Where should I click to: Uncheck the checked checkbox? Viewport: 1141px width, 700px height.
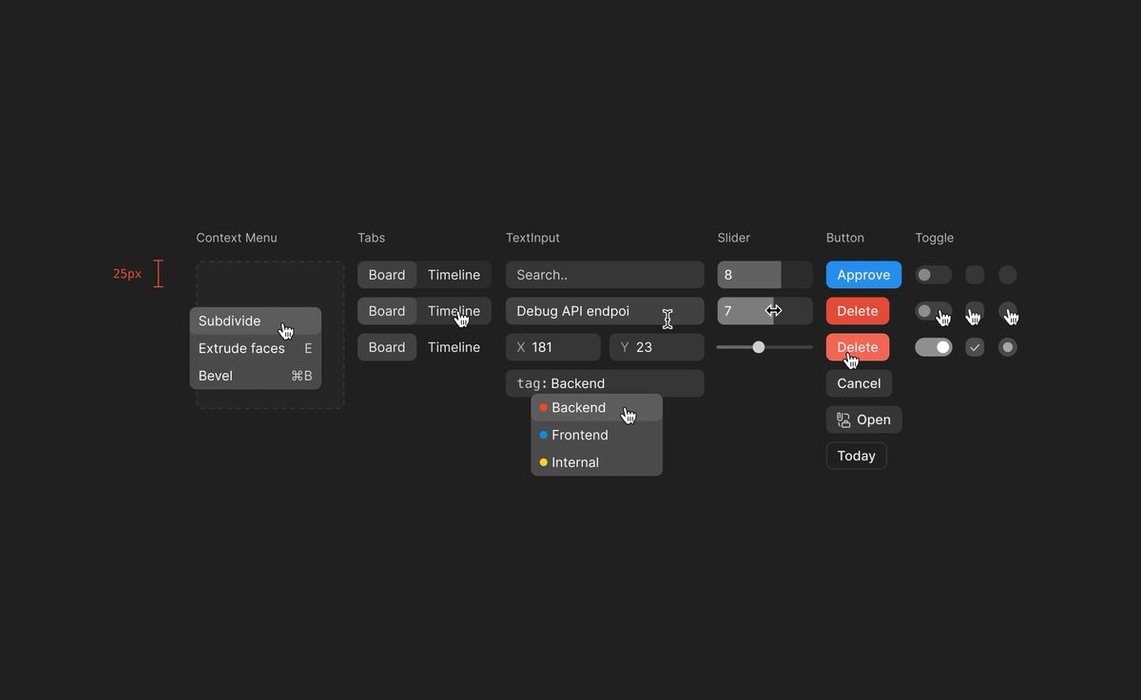pyautogui.click(x=975, y=347)
